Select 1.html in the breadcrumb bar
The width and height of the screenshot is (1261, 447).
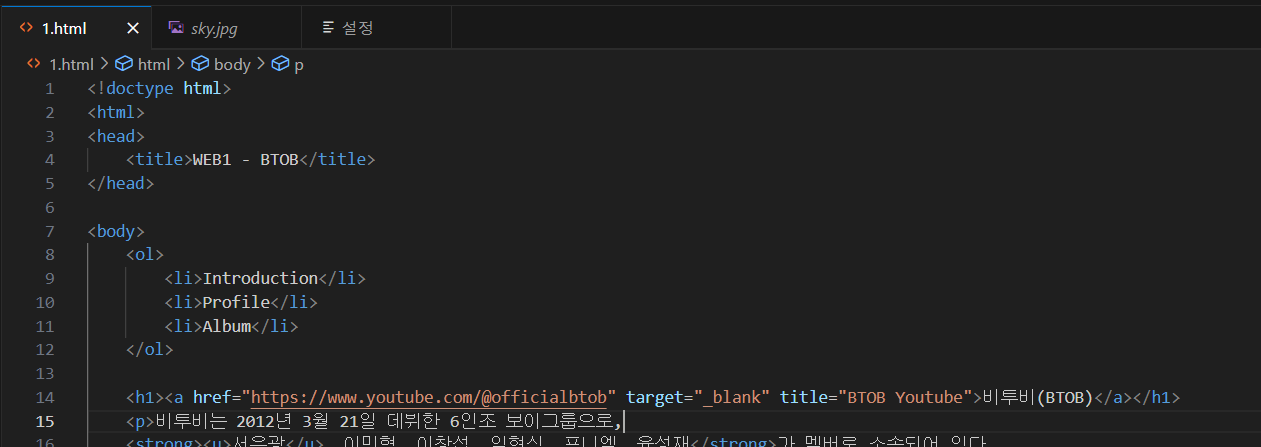tap(71, 64)
